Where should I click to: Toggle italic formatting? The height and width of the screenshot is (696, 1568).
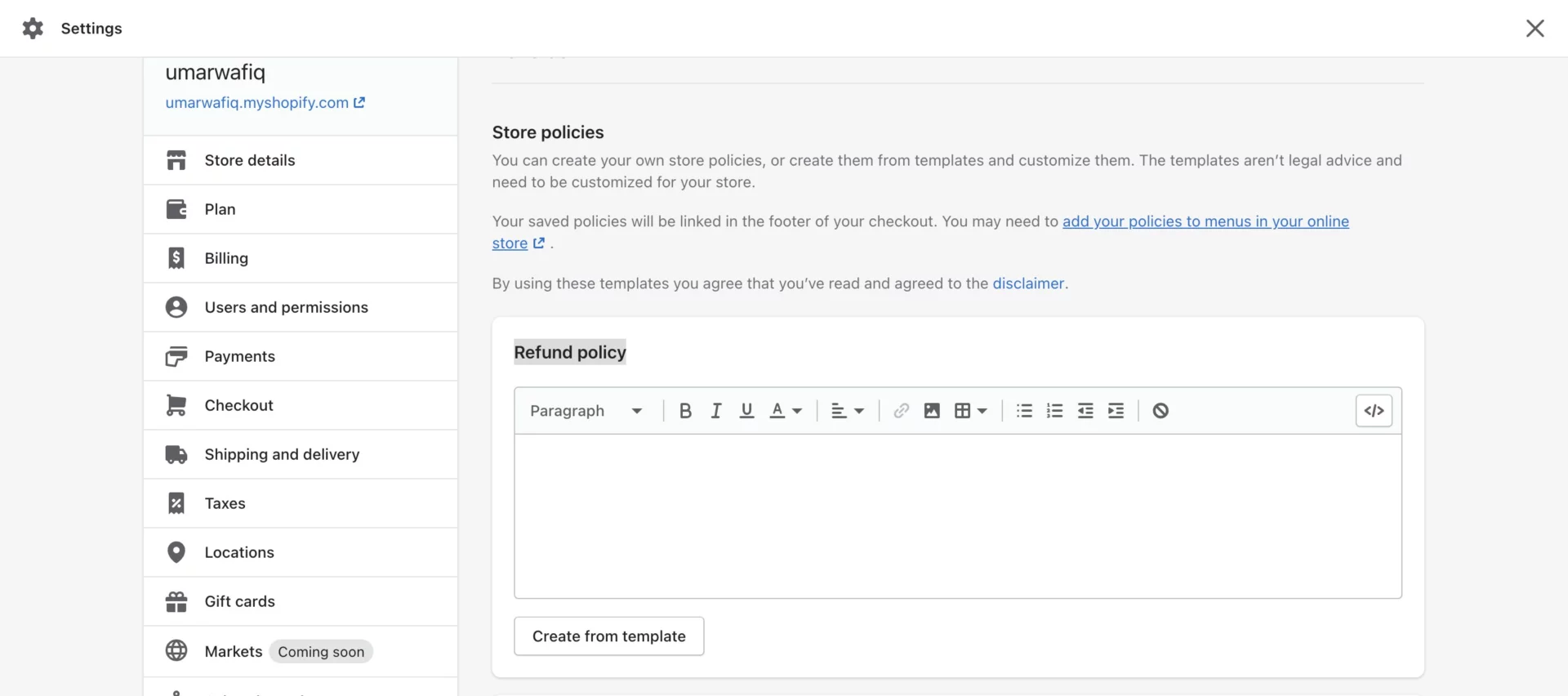[716, 411]
